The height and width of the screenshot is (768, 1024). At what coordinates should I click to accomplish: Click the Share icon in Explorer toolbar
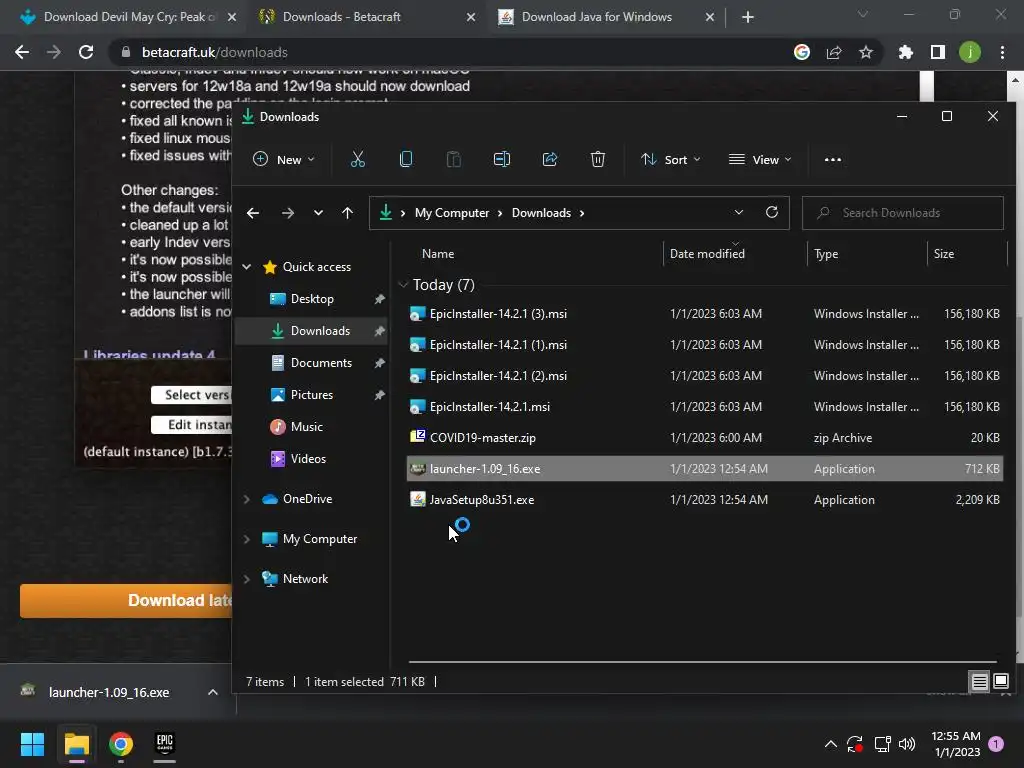click(550, 159)
